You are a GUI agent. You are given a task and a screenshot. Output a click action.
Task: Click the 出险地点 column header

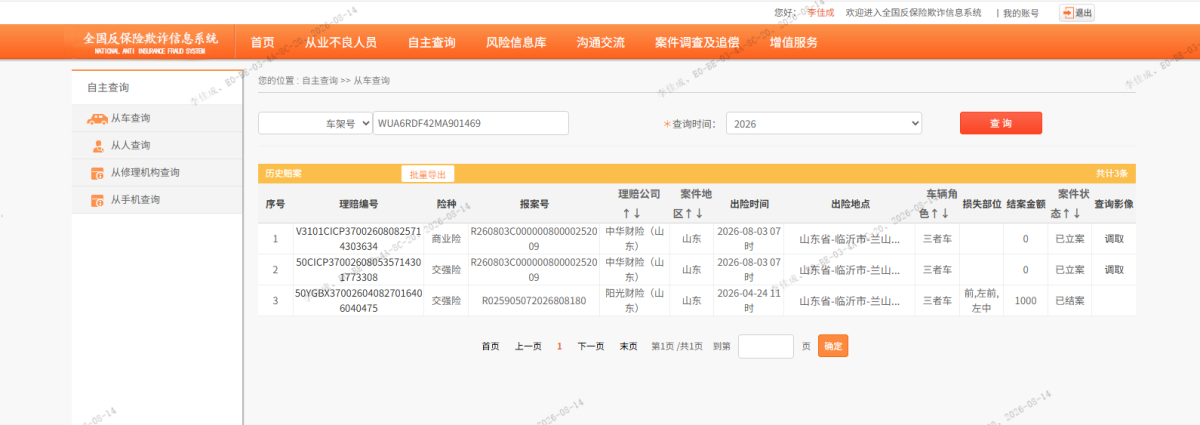pos(850,204)
